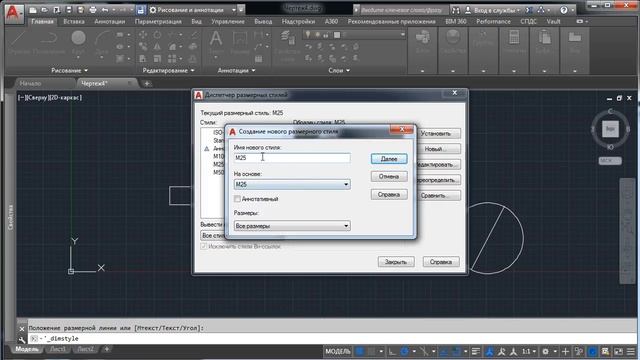Expand the Рисование panel
The width and height of the screenshot is (640, 360).
point(69,71)
